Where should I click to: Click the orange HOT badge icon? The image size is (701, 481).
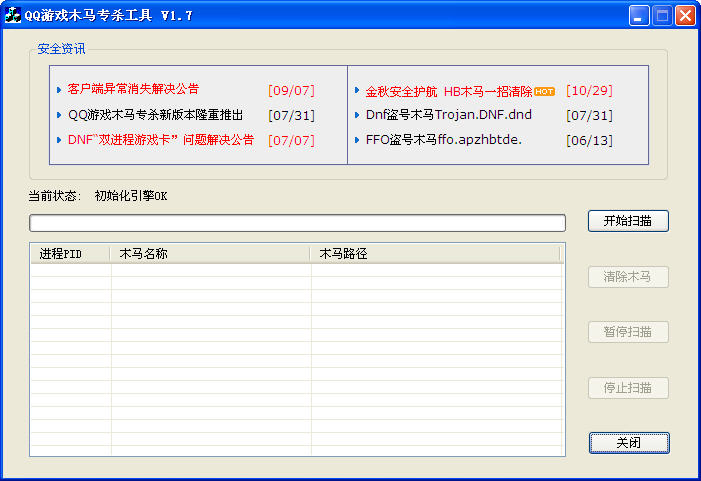coord(544,91)
